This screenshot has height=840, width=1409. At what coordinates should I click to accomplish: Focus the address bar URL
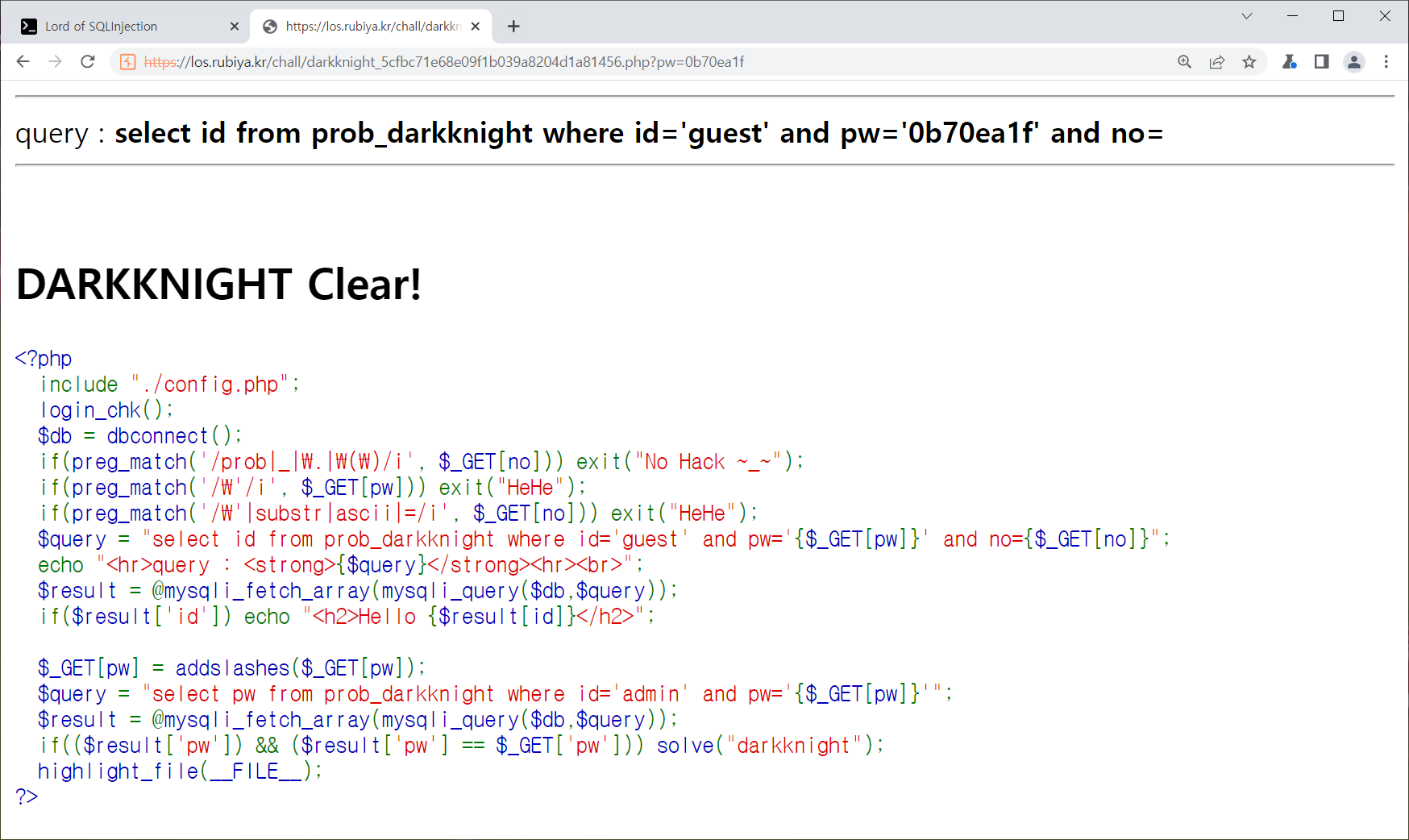click(443, 62)
